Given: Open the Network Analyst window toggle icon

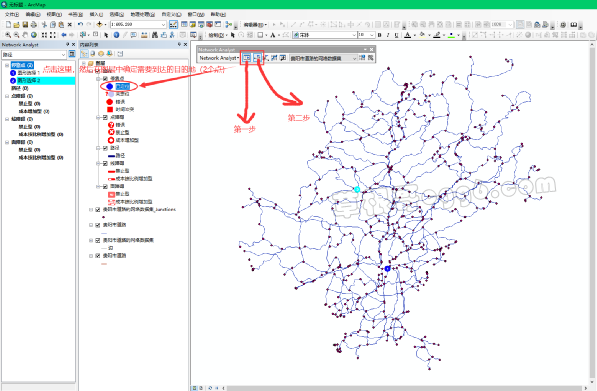Looking at the screenshot, I should pos(247,58).
